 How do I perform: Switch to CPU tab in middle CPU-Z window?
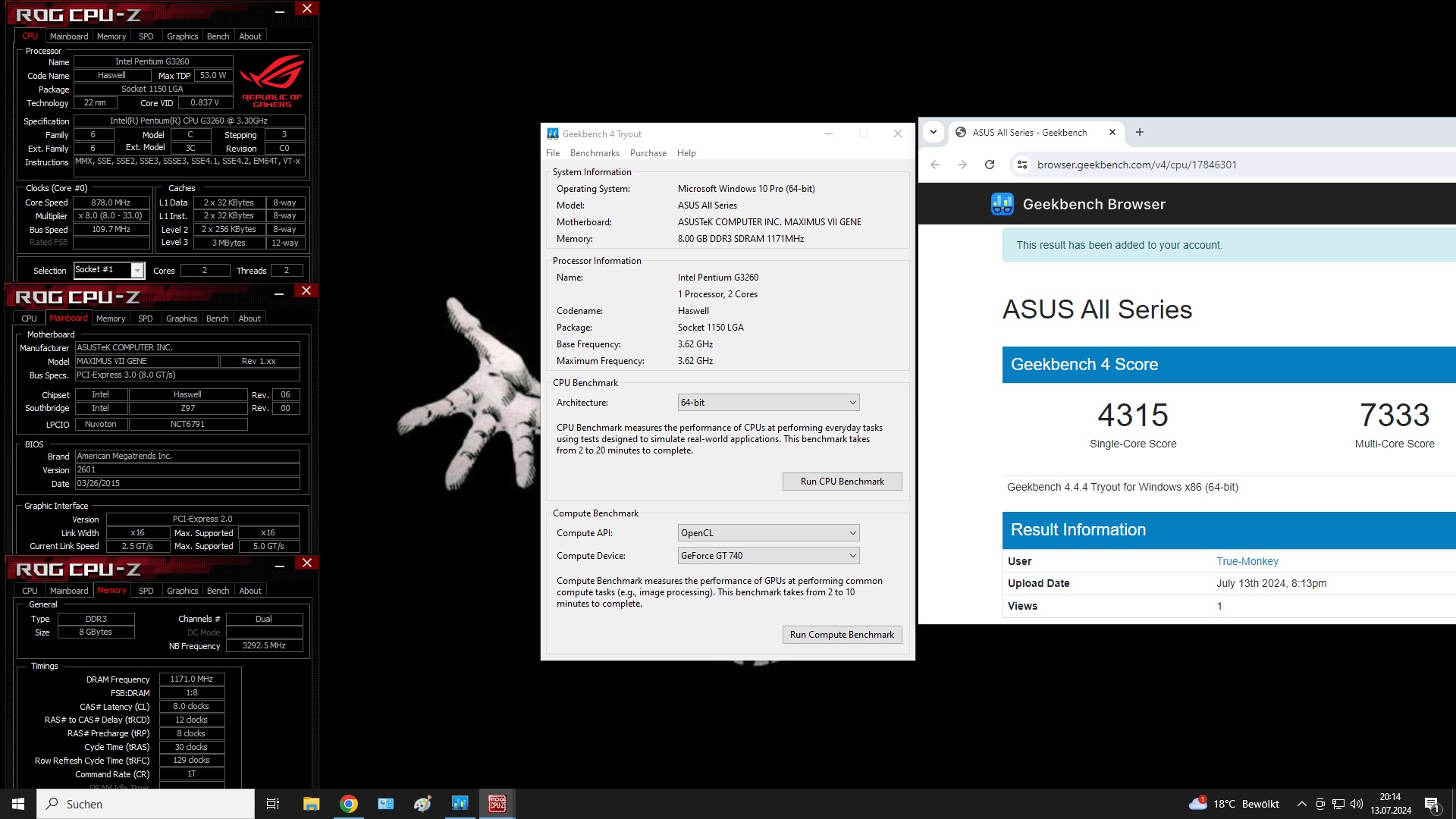click(29, 318)
